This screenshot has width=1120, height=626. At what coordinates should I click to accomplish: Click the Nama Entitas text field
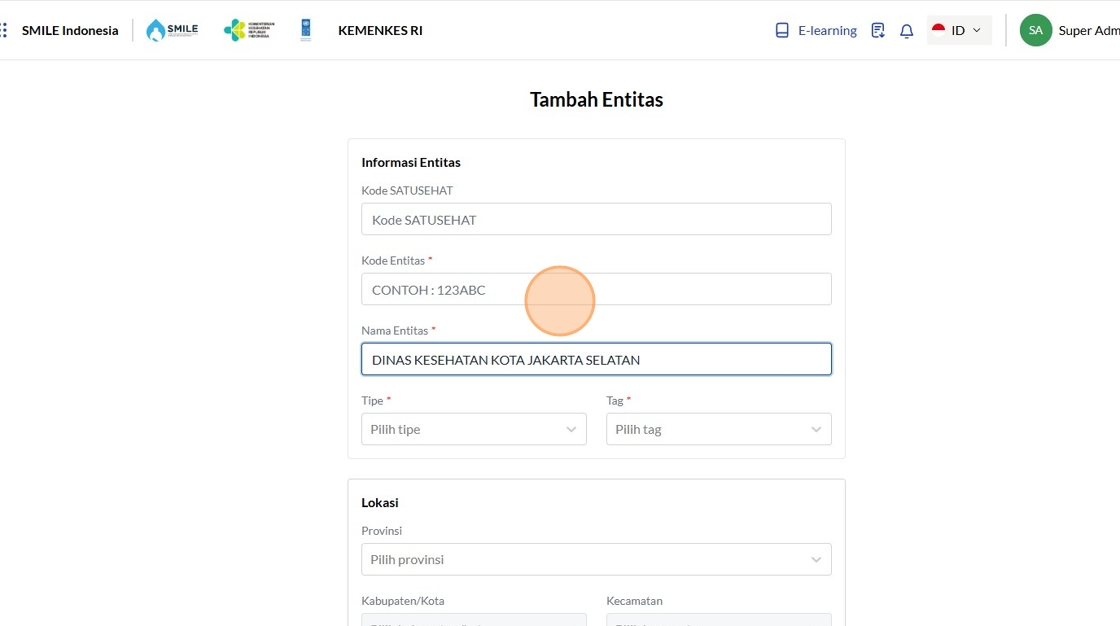point(596,359)
